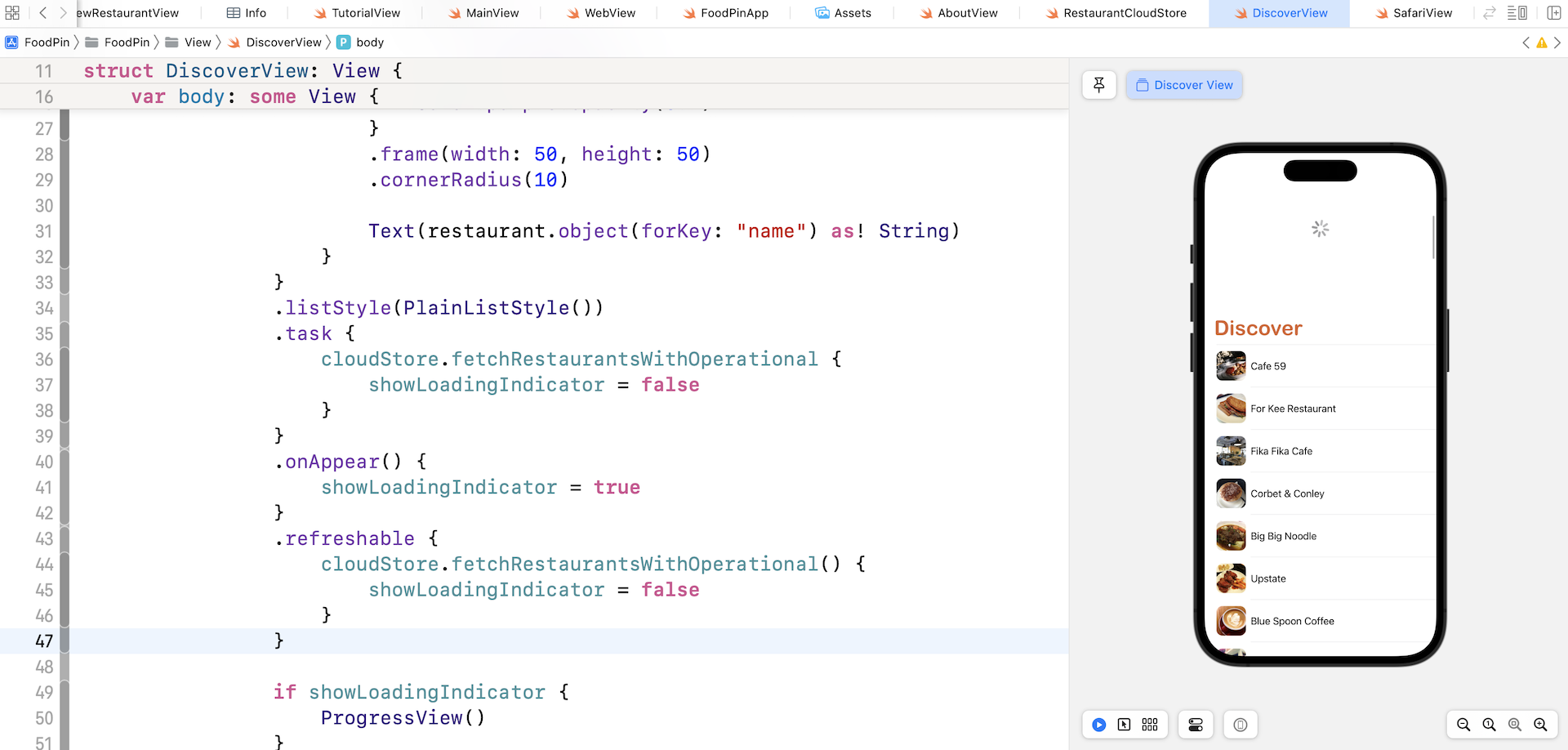
Task: Expand the body breadcrumb symbol list
Action: [369, 42]
